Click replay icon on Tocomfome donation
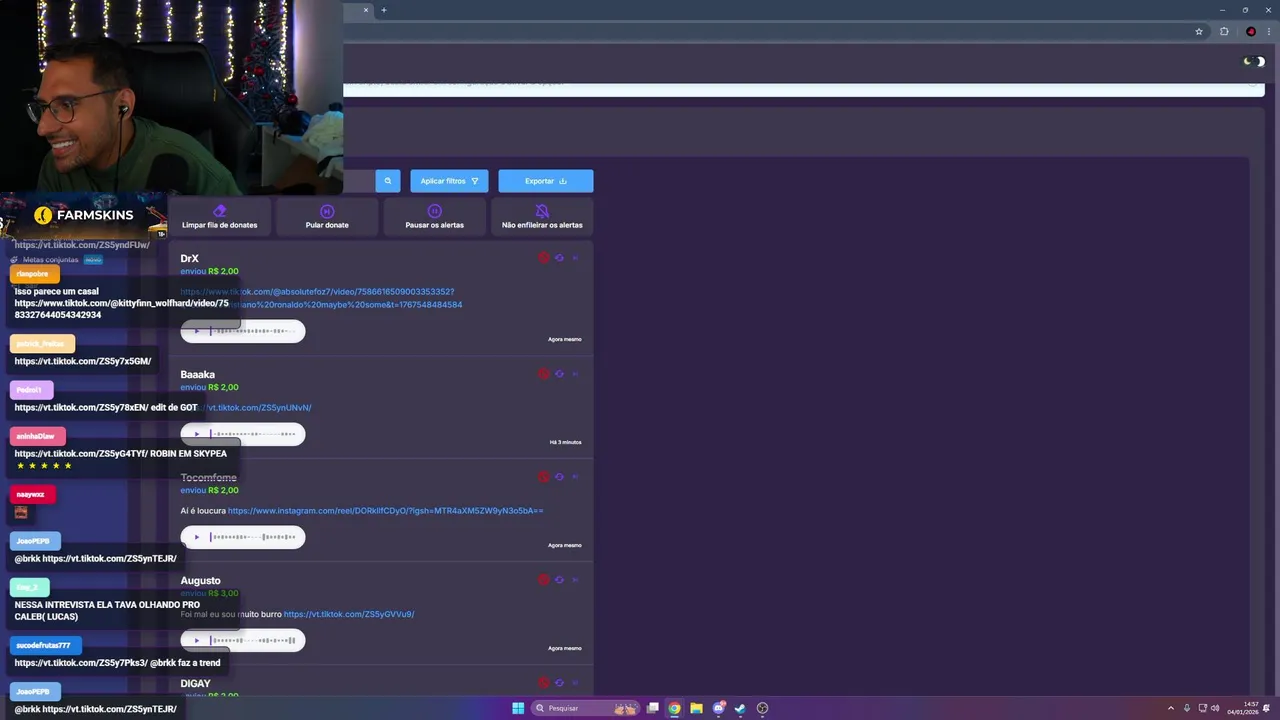The image size is (1280, 720). click(x=559, y=477)
